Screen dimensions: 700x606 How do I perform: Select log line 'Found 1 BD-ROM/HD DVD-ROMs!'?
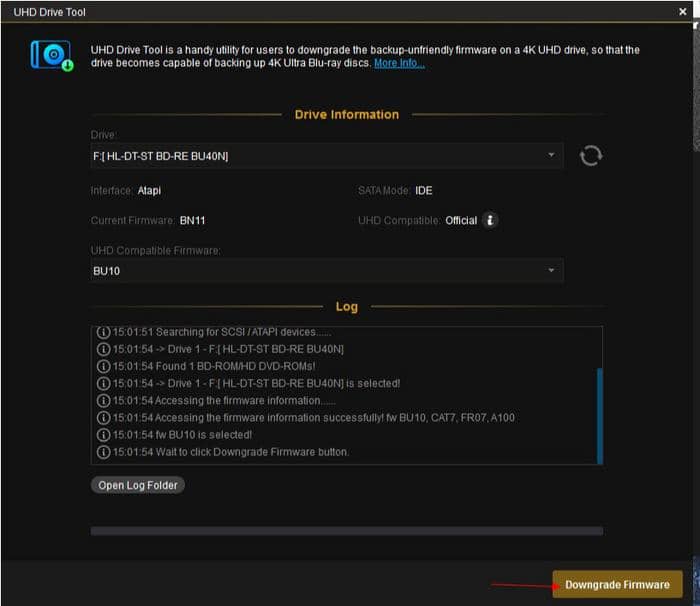(213, 366)
